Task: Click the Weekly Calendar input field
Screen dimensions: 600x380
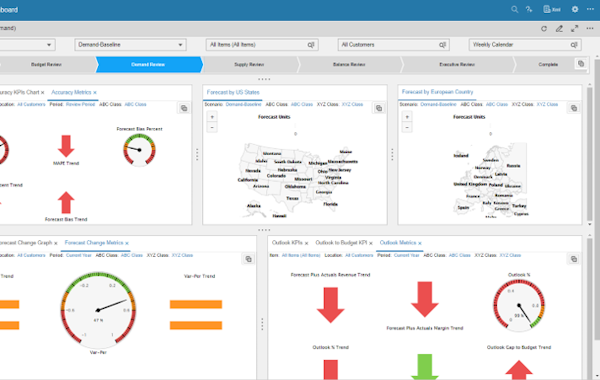Action: (x=525, y=45)
